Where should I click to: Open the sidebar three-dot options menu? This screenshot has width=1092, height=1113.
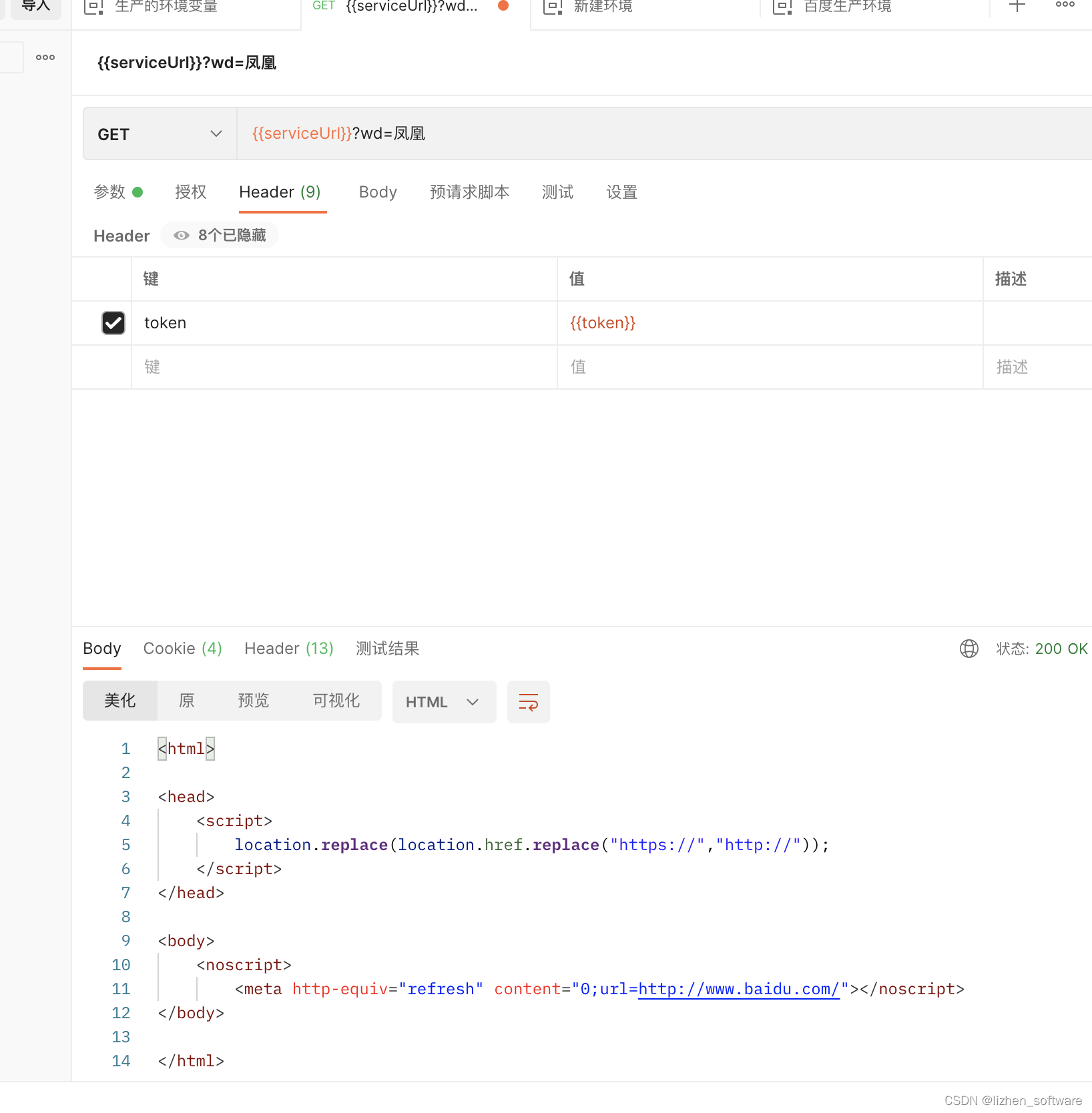click(x=45, y=57)
